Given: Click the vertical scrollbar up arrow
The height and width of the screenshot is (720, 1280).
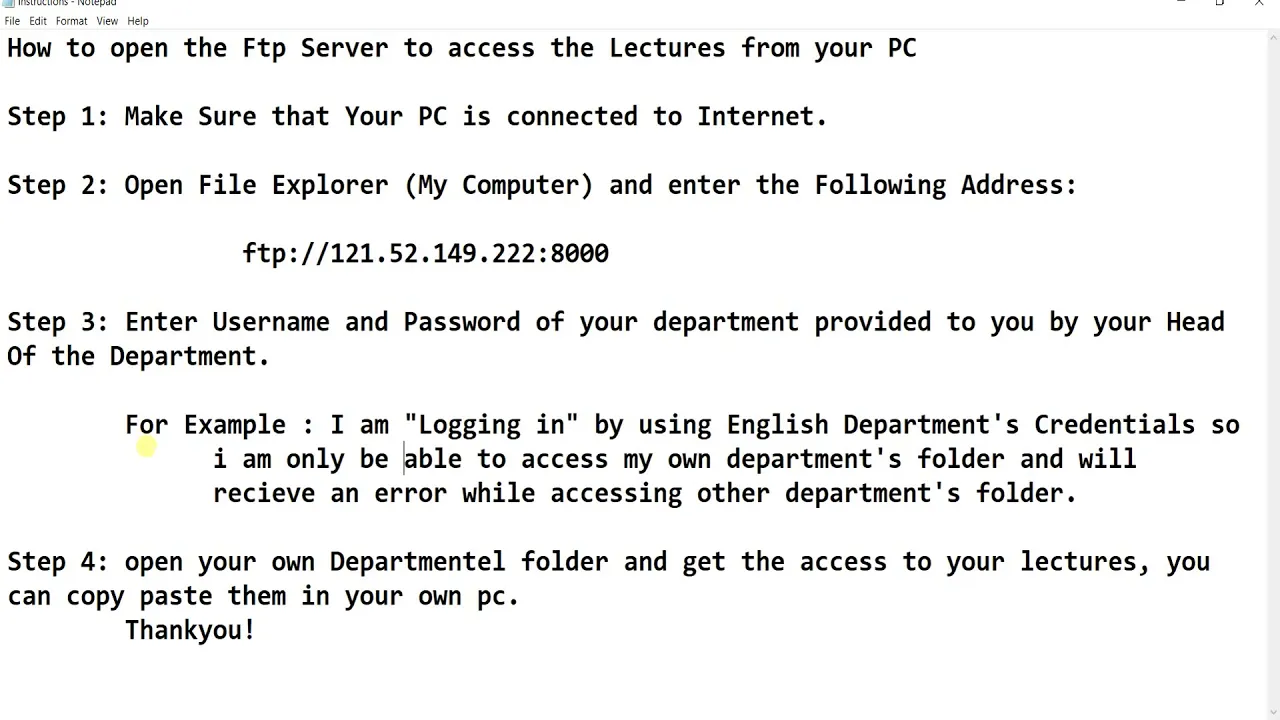Looking at the screenshot, I should (x=1272, y=38).
